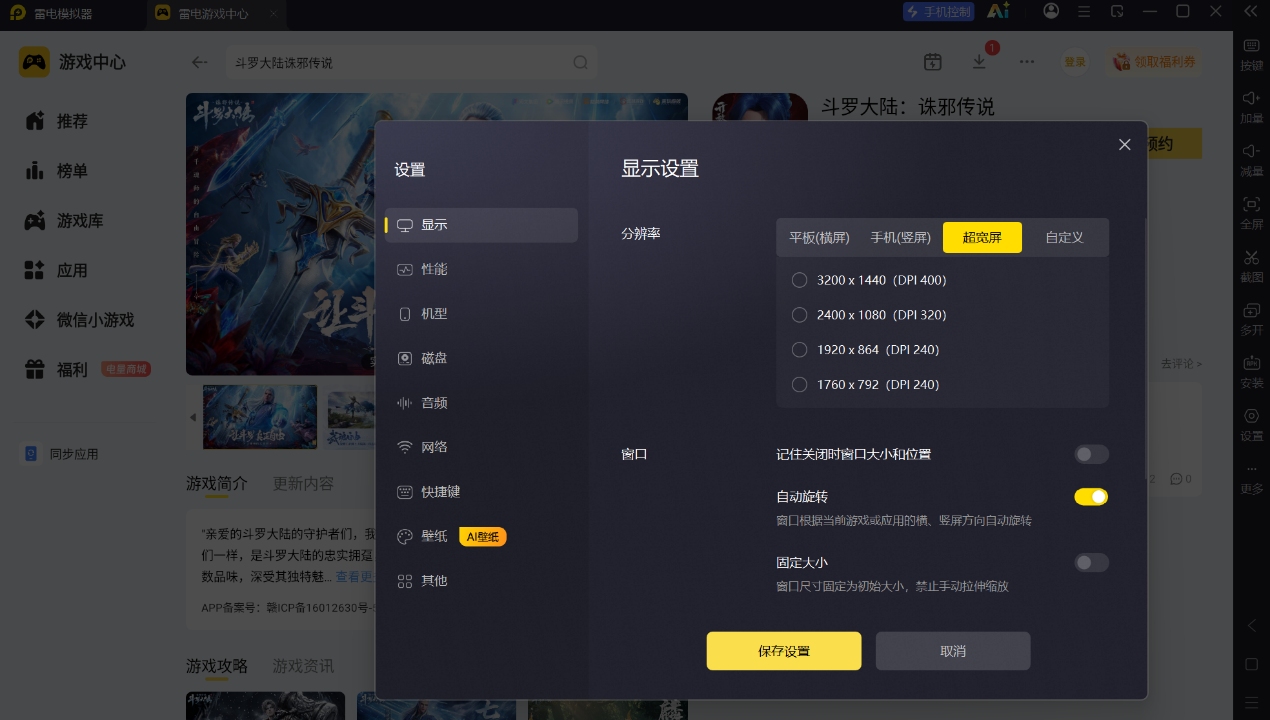
Task: Click the 登录 login button
Action: [x=1075, y=62]
